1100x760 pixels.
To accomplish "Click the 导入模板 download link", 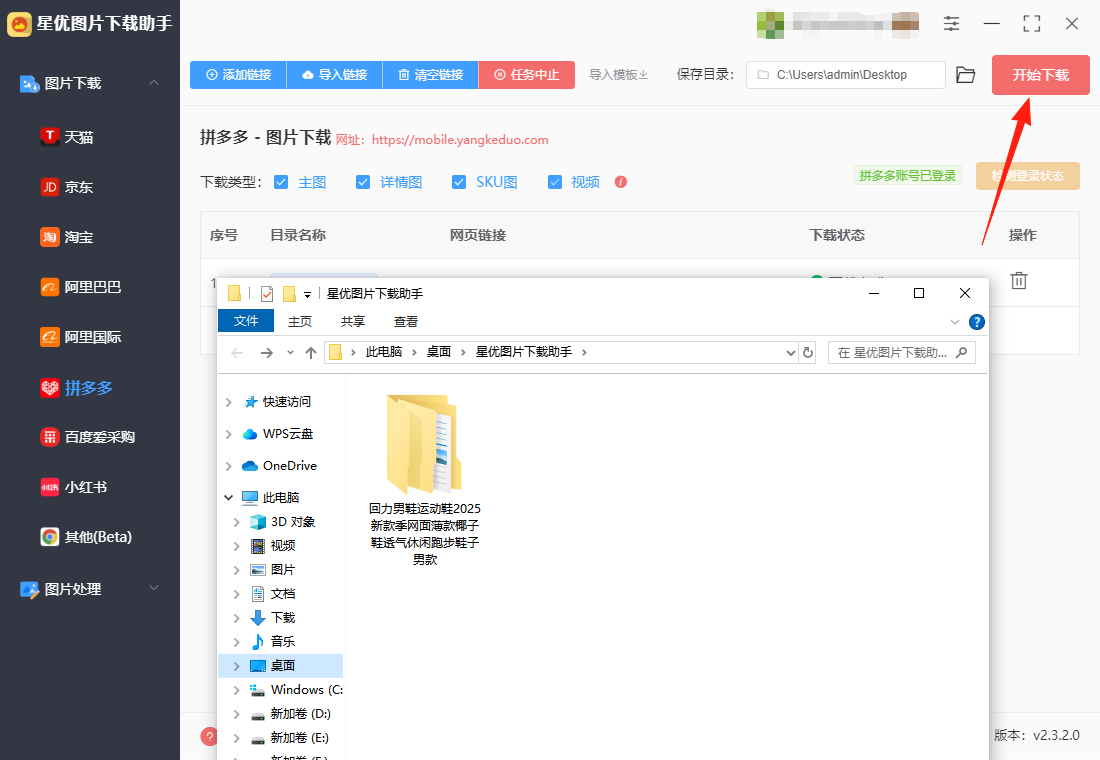I will point(618,75).
